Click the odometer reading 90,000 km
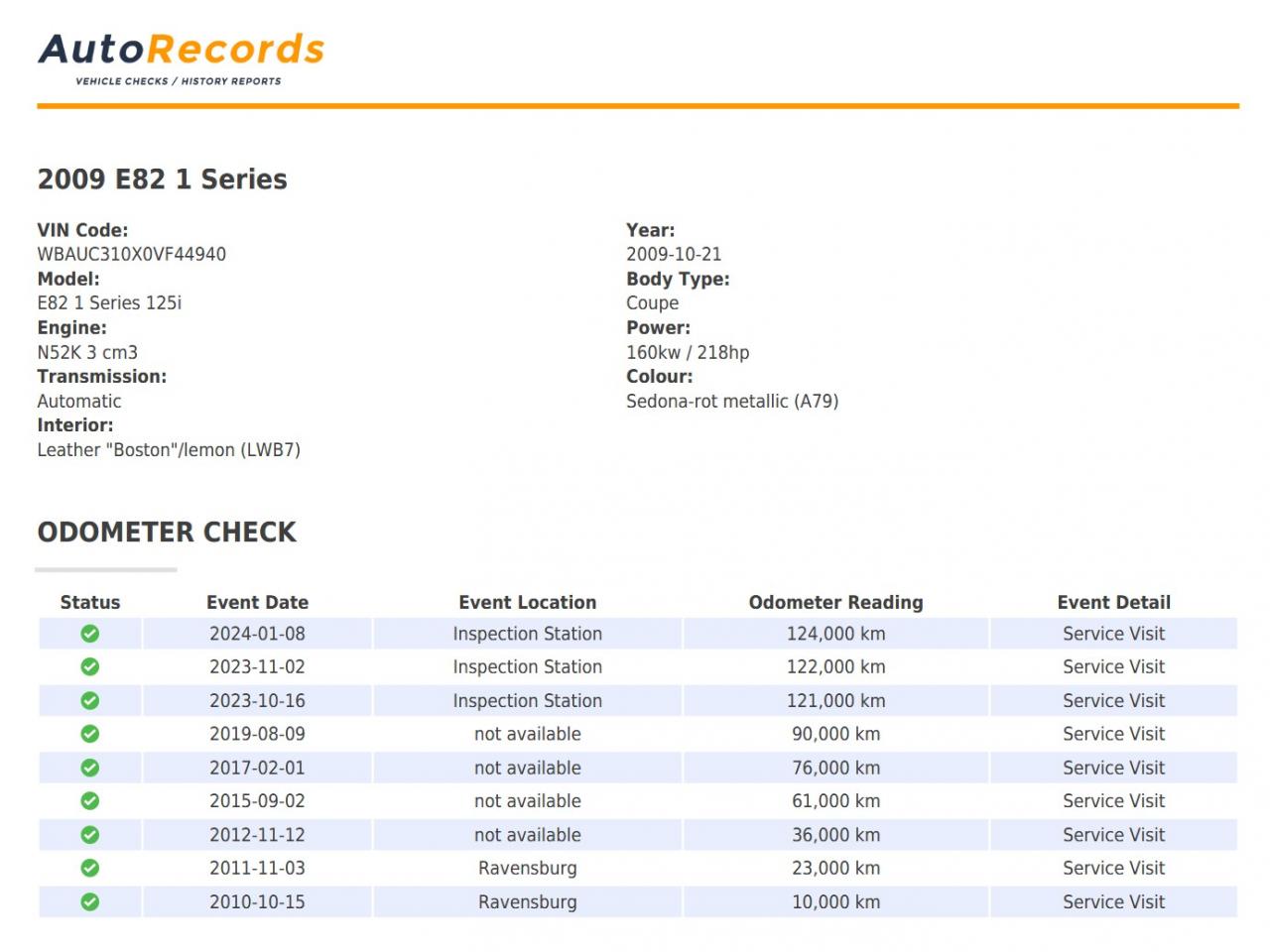Screen dimensions: 1270x952 click(x=836, y=734)
